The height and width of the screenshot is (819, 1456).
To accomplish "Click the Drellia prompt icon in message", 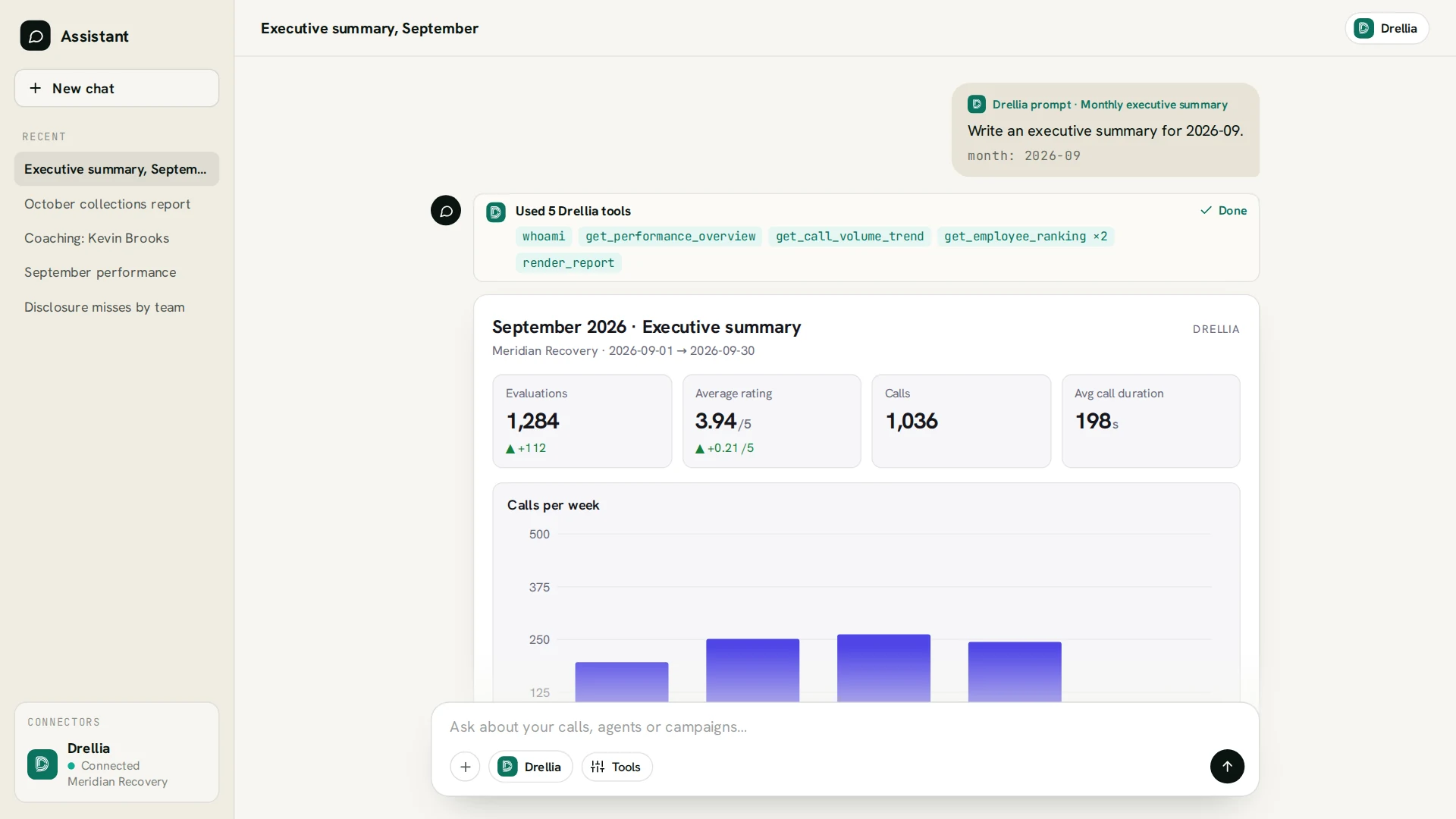I will pos(977,105).
